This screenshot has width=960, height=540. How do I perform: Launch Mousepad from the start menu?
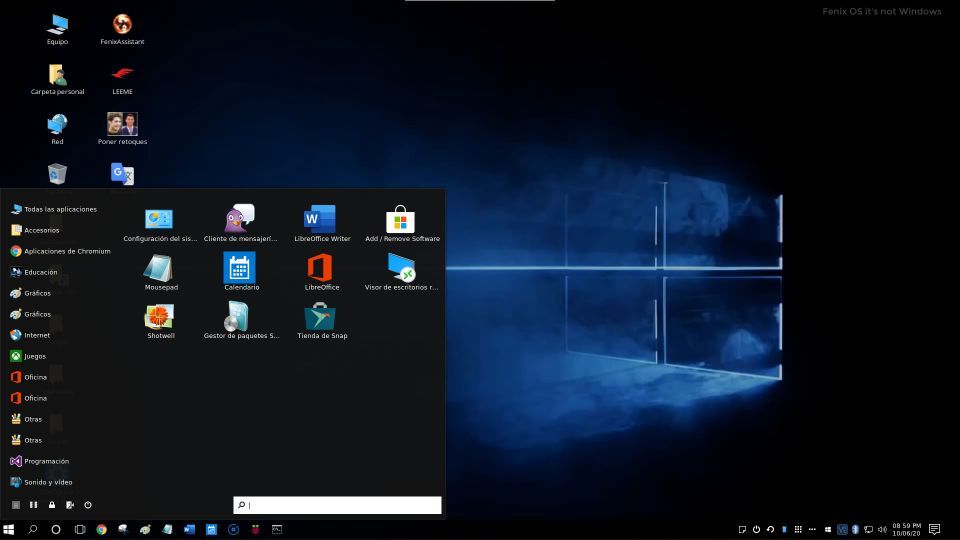pos(160,273)
